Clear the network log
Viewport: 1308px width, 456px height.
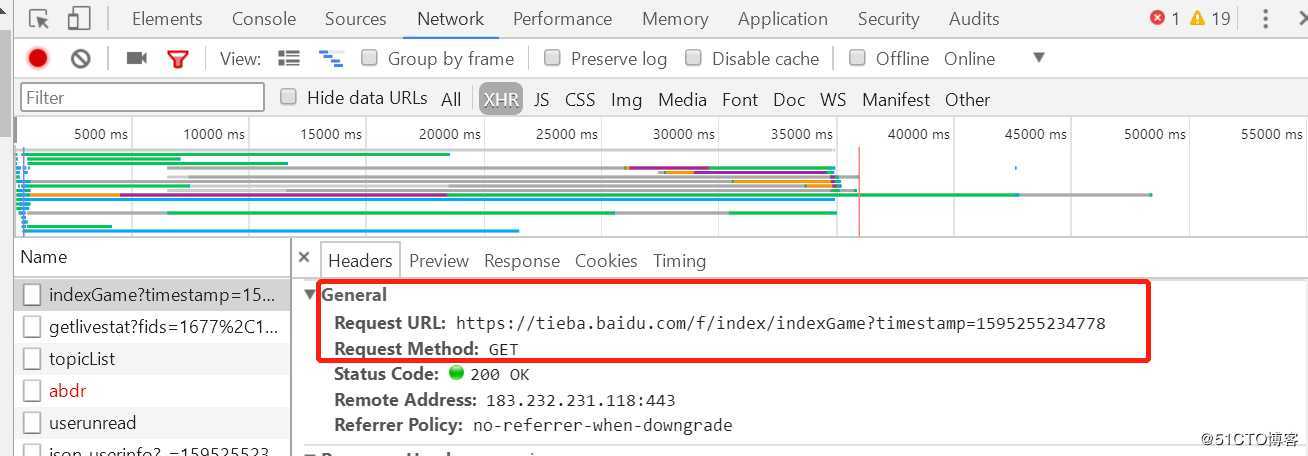pyautogui.click(x=81, y=59)
